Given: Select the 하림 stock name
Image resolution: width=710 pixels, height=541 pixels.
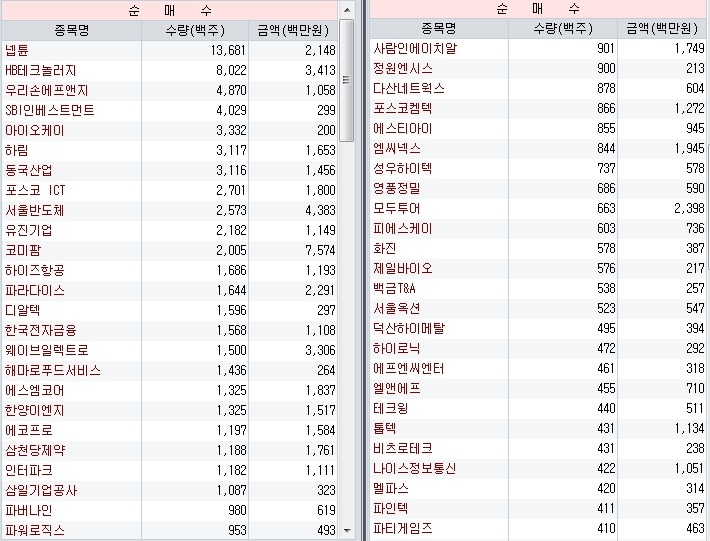Looking at the screenshot, I should click(x=17, y=150).
